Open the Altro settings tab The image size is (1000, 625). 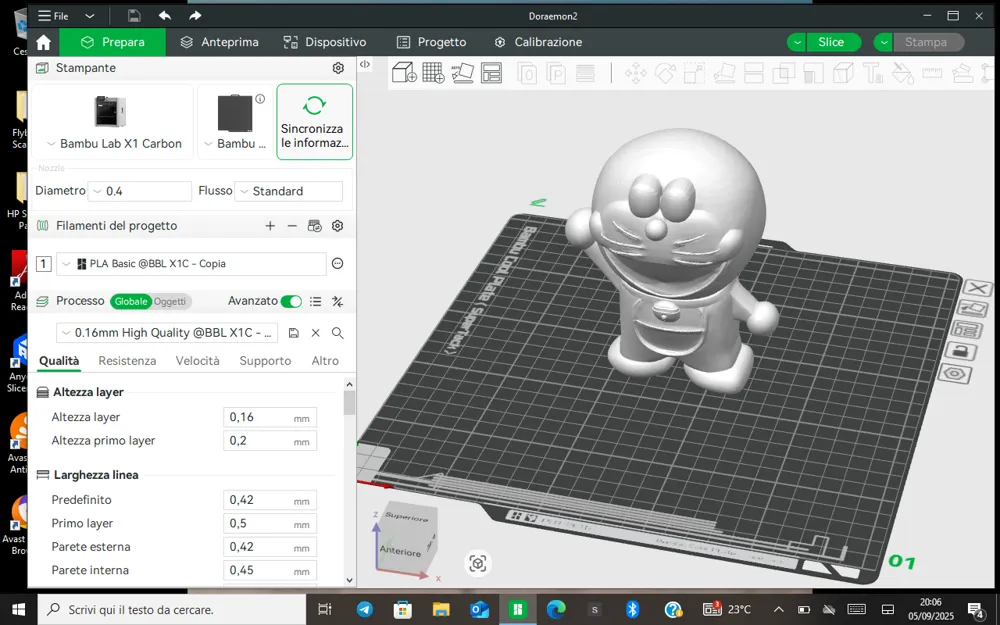325,360
